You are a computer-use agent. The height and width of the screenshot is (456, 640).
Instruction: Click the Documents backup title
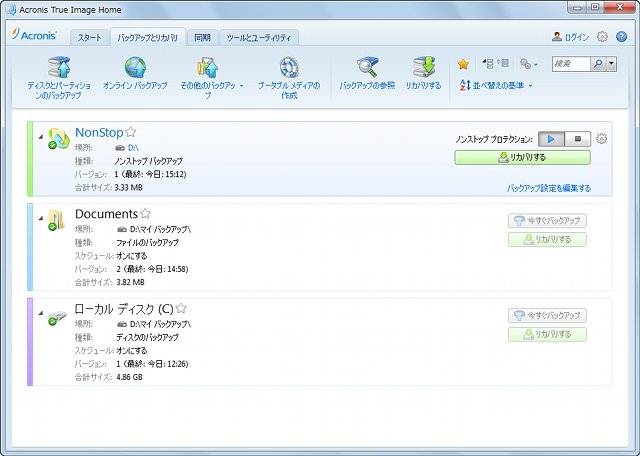(107, 214)
